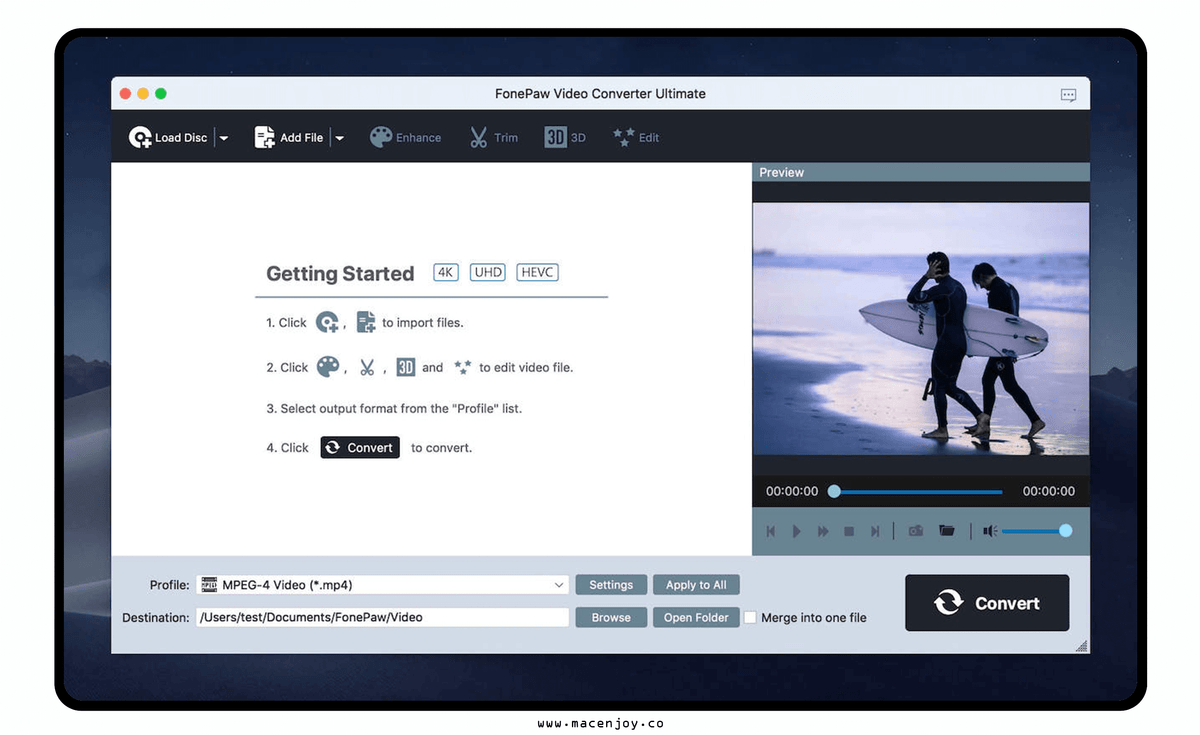Adjust the volume slider
1200x735 pixels.
click(1036, 531)
